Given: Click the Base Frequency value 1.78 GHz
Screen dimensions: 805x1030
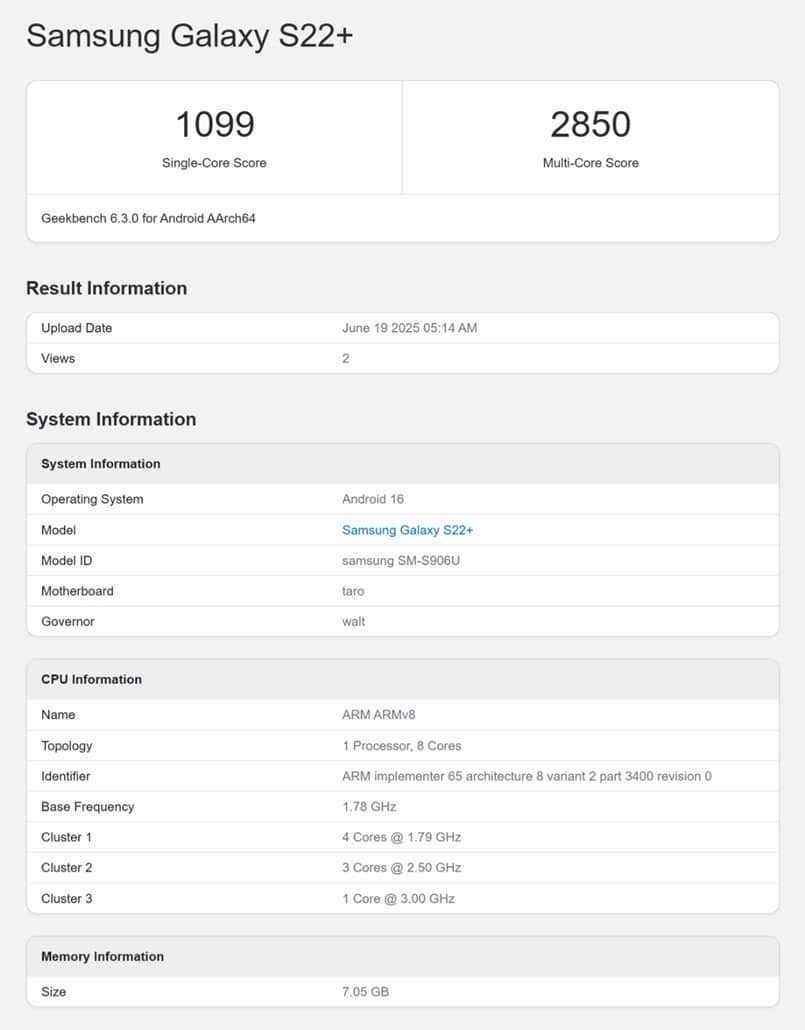Looking at the screenshot, I should tap(369, 806).
